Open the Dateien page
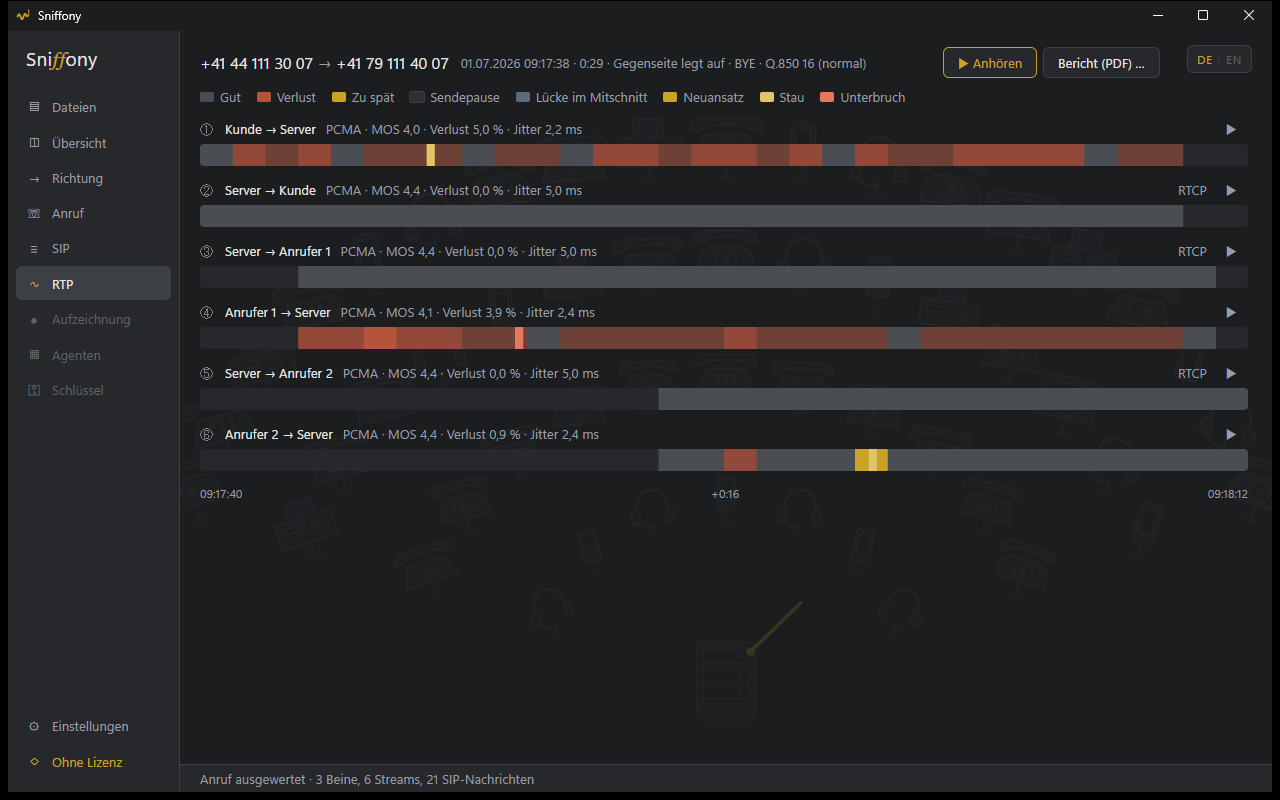Viewport: 1280px width, 800px height. click(x=93, y=107)
